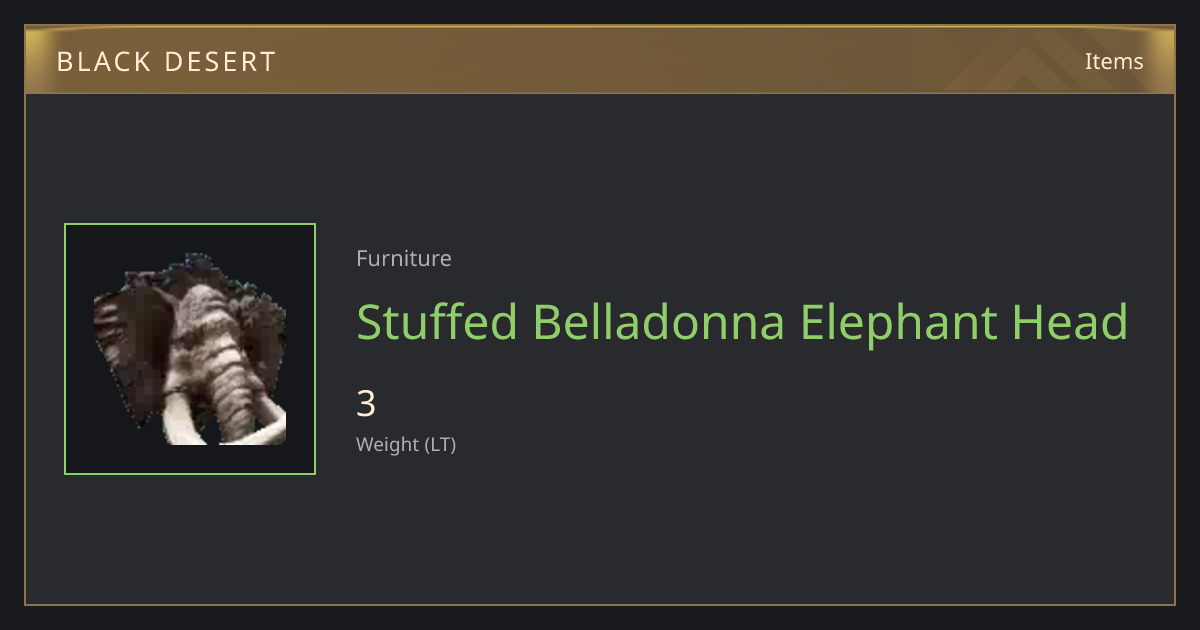
Task: Click the BLACK DESERT header title
Action: coord(166,62)
